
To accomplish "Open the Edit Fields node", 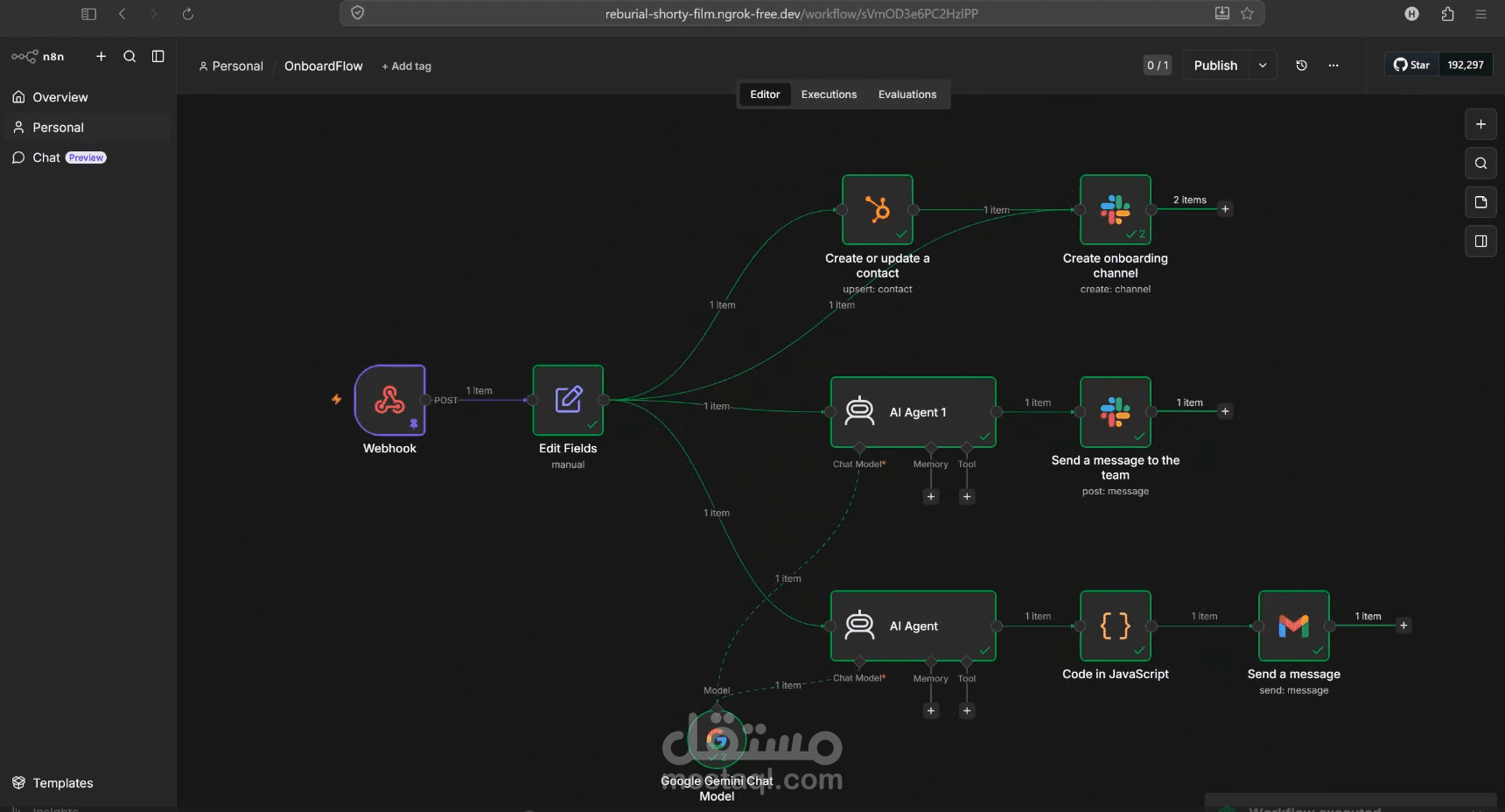I will (x=568, y=400).
